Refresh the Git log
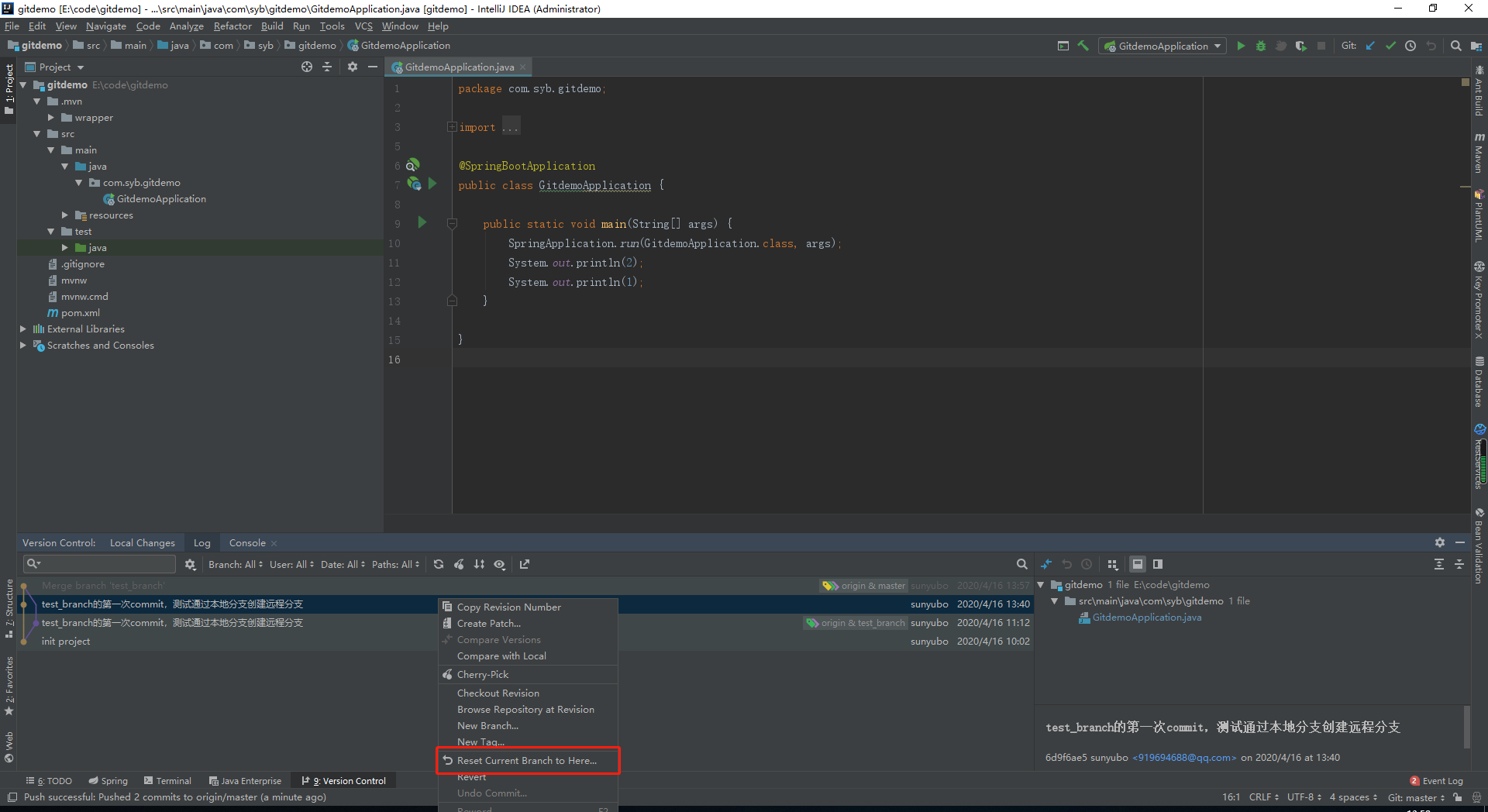Screen dimensions: 1488x812 click(x=439, y=564)
